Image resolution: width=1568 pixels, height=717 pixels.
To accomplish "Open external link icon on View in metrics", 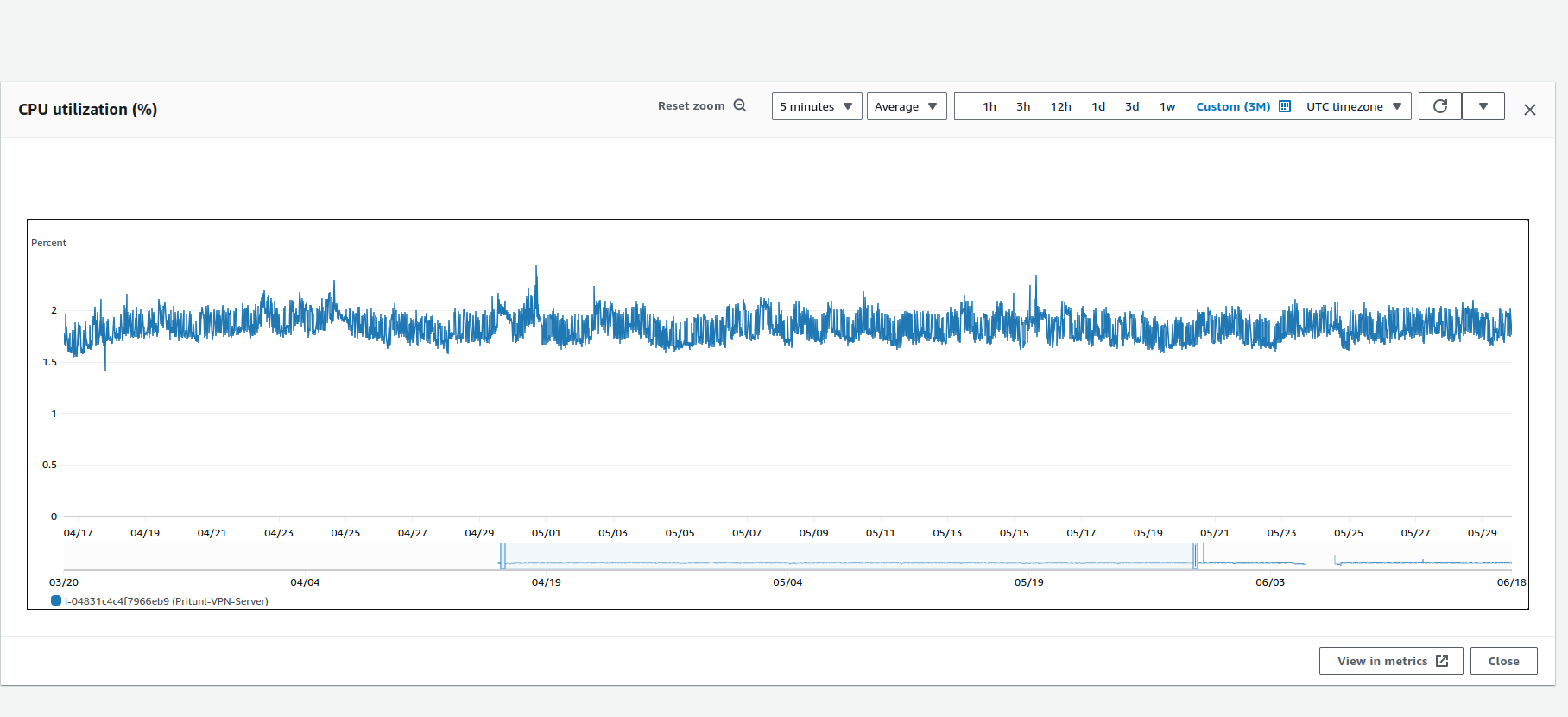I will coord(1442,661).
